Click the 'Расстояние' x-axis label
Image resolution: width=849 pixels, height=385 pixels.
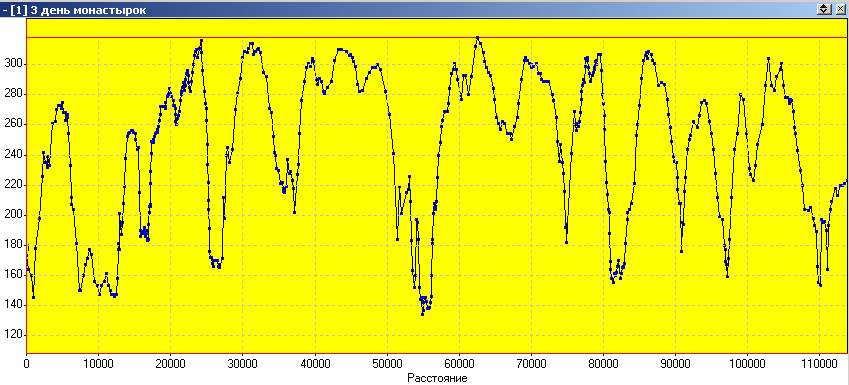point(437,378)
